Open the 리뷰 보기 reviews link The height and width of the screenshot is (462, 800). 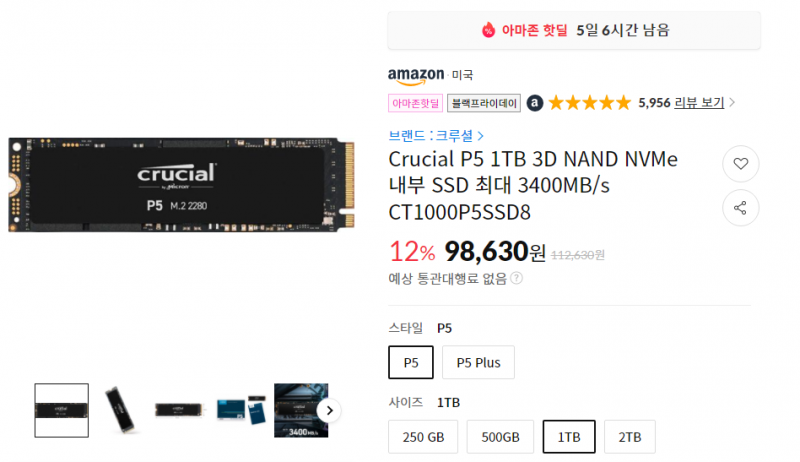point(699,102)
